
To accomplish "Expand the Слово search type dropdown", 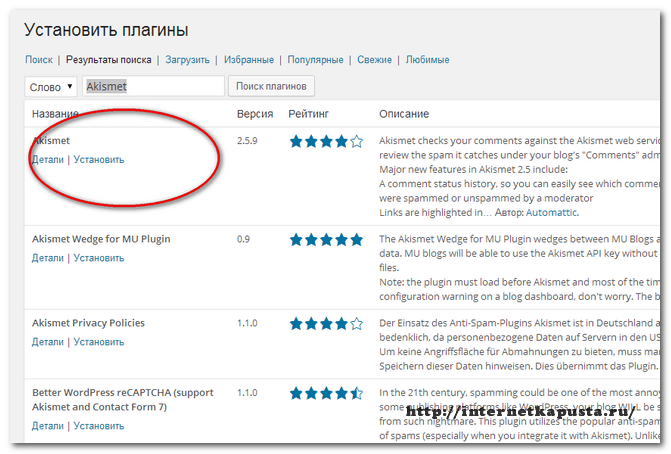I will pos(50,87).
